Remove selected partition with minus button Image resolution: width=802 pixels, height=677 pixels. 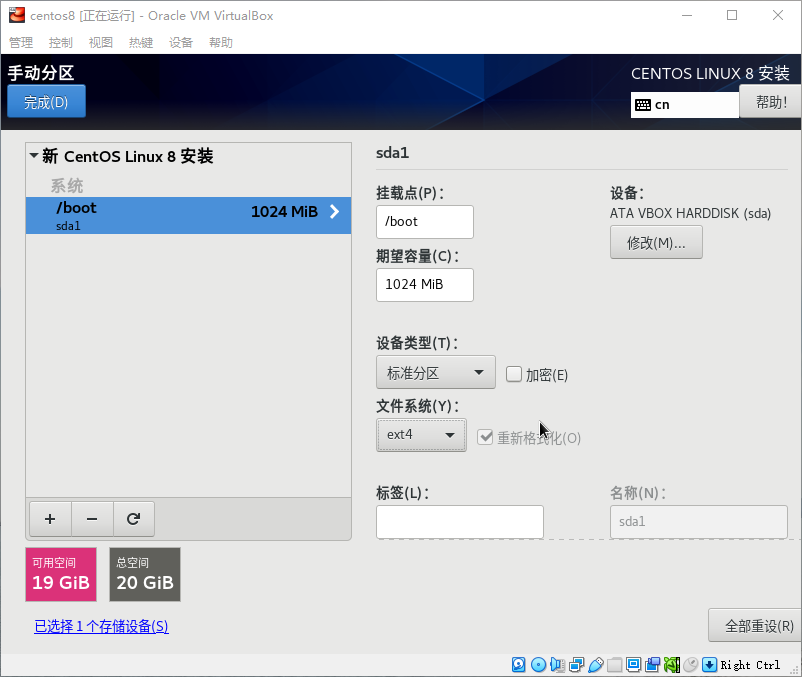coord(92,519)
